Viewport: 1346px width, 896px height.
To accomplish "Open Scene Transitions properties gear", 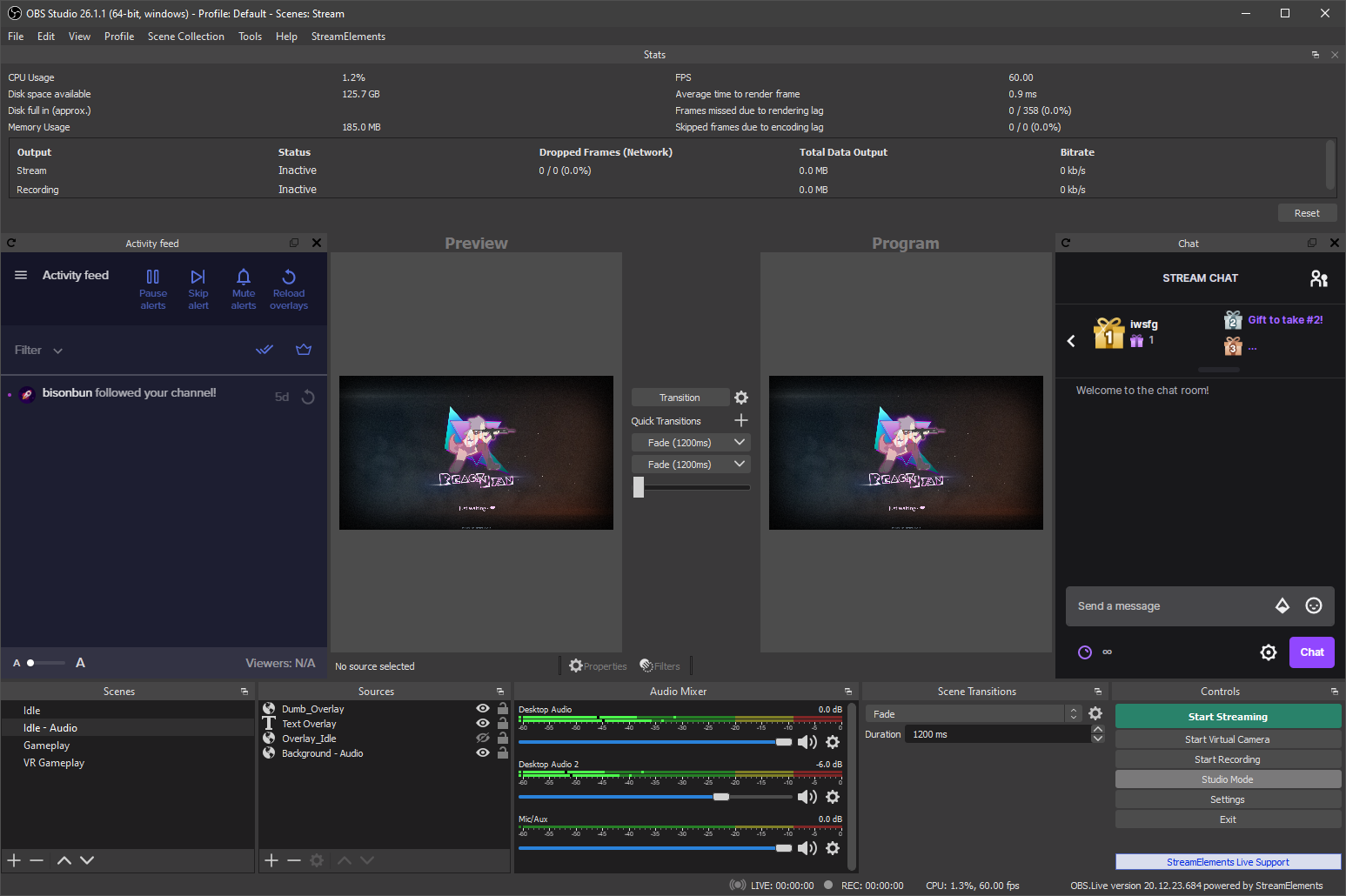I will 1095,713.
